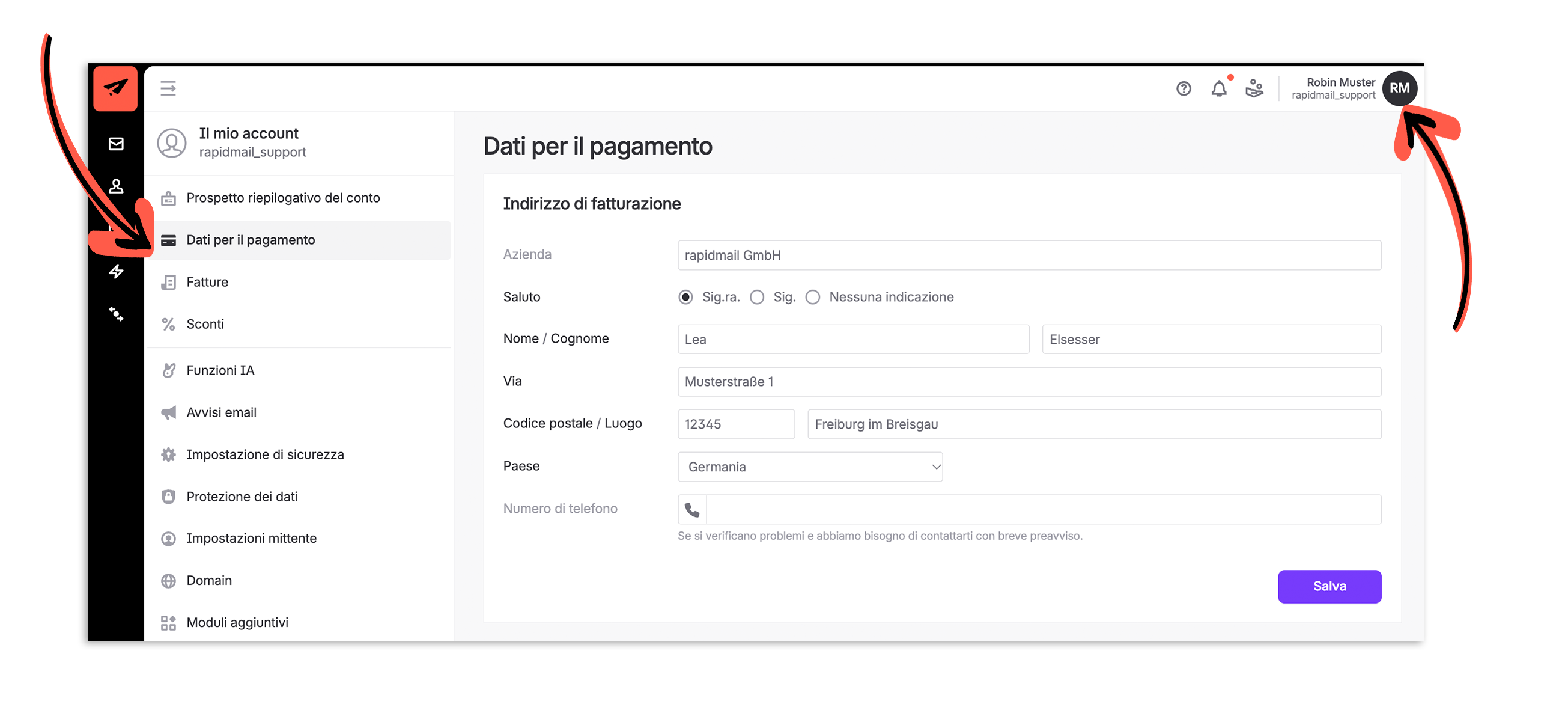Click the Azienda input field
This screenshot has height=710, width=1568.
(1029, 255)
